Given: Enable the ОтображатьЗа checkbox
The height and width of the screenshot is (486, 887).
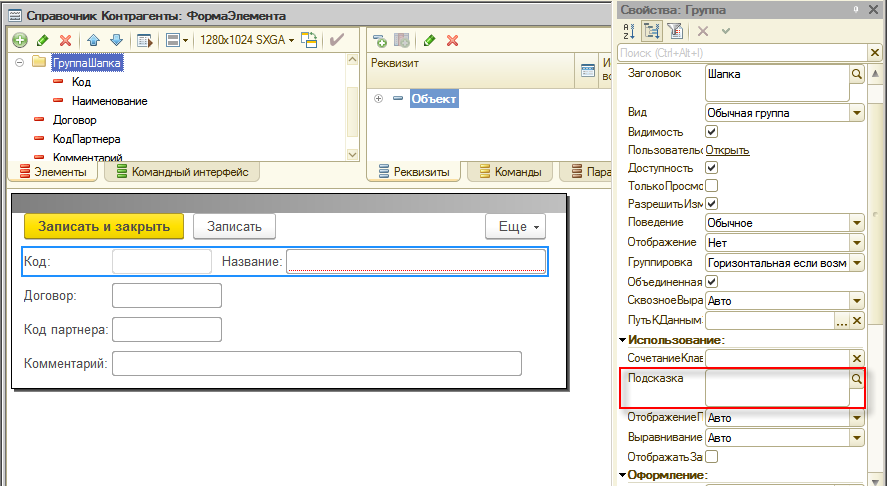Looking at the screenshot, I should tap(712, 456).
